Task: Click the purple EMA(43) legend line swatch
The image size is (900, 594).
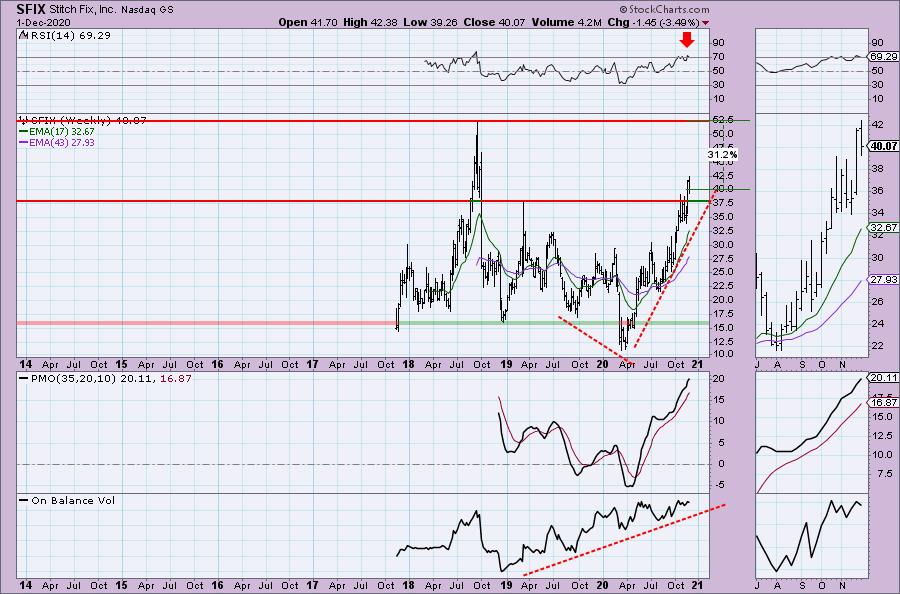Action: pos(24,142)
